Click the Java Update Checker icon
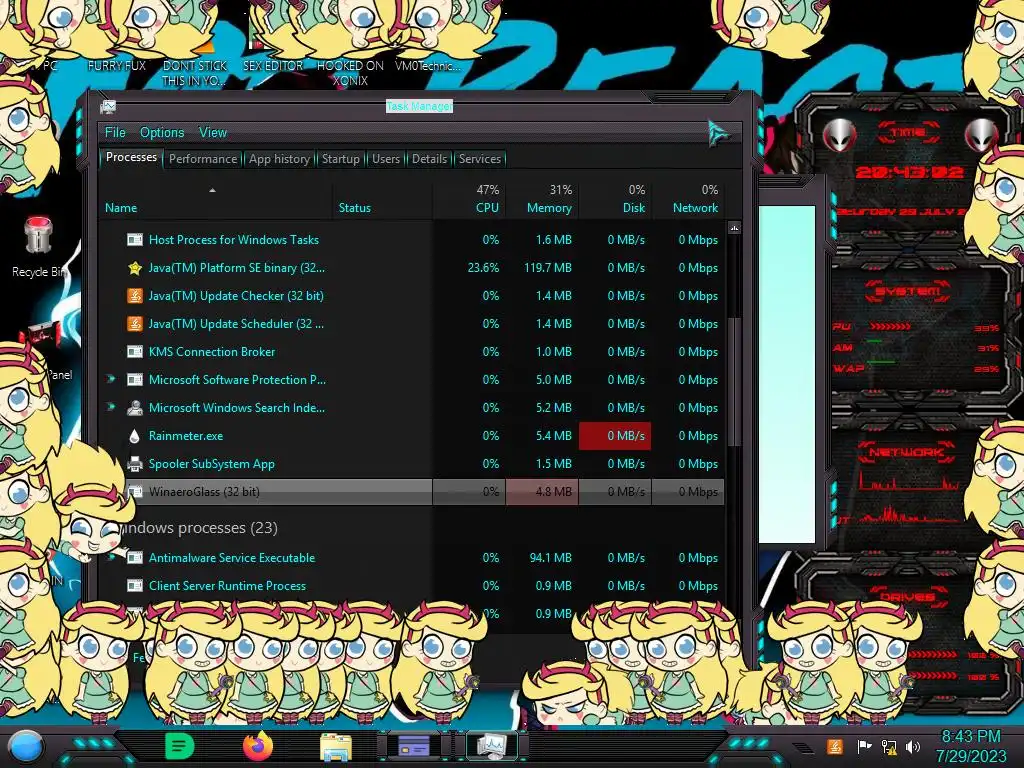Viewport: 1024px width, 768px height. (135, 296)
